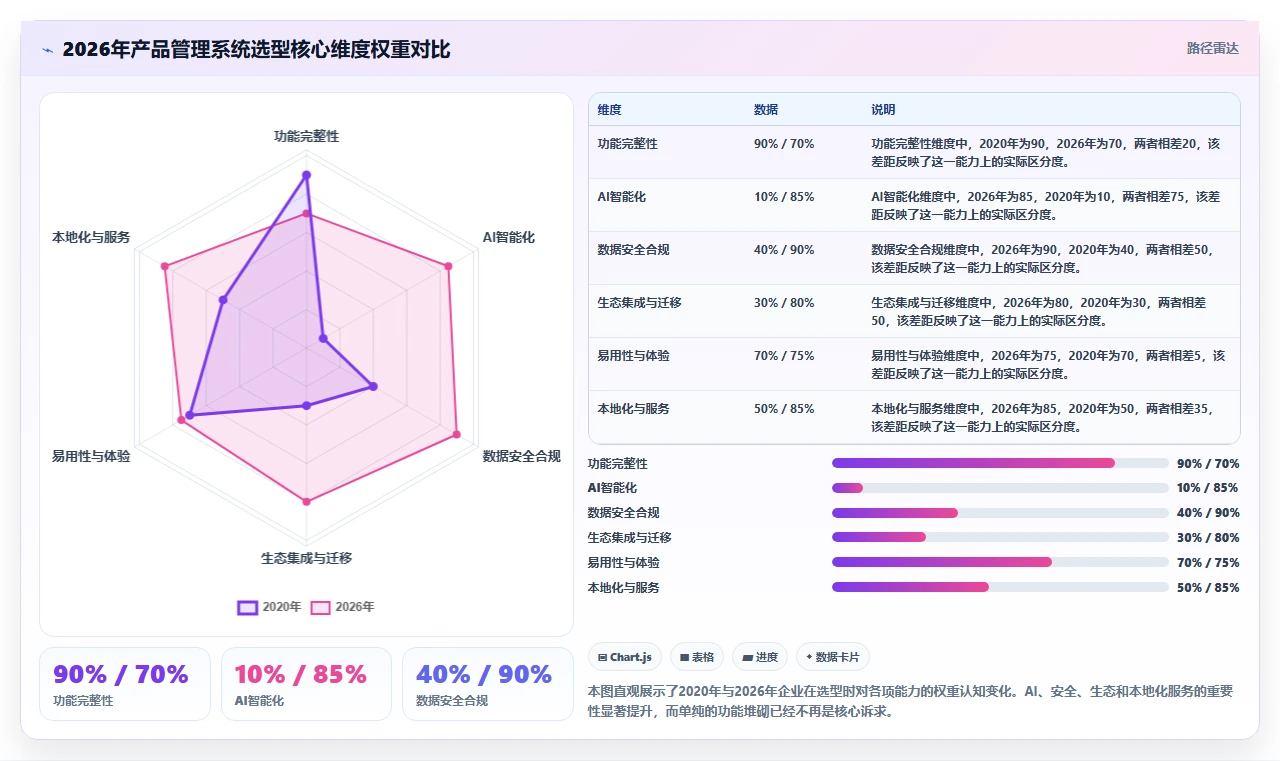Select the AI智能化 table row label
The width and height of the screenshot is (1280, 761).
[x=622, y=197]
